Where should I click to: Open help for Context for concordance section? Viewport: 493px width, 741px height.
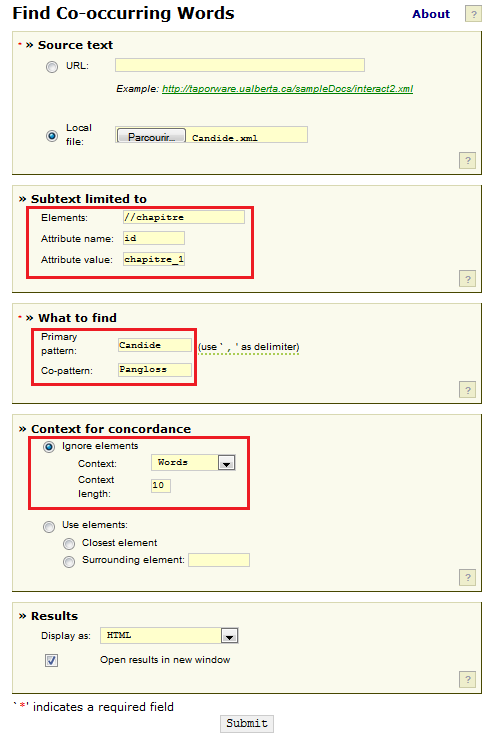click(467, 577)
